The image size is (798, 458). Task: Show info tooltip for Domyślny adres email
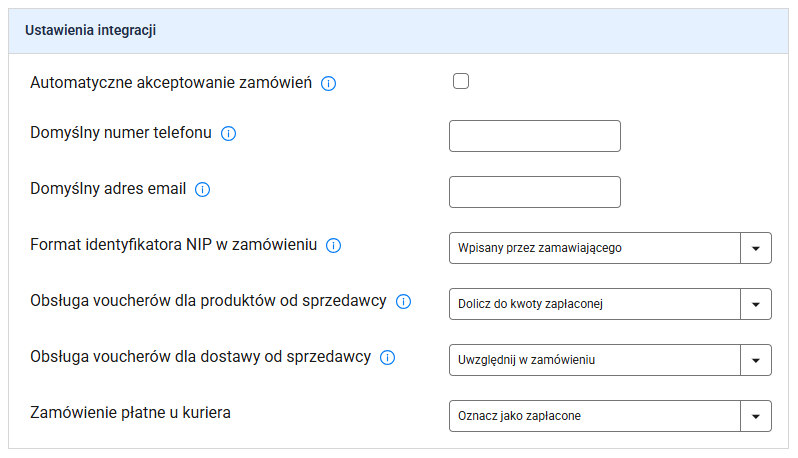[202, 189]
